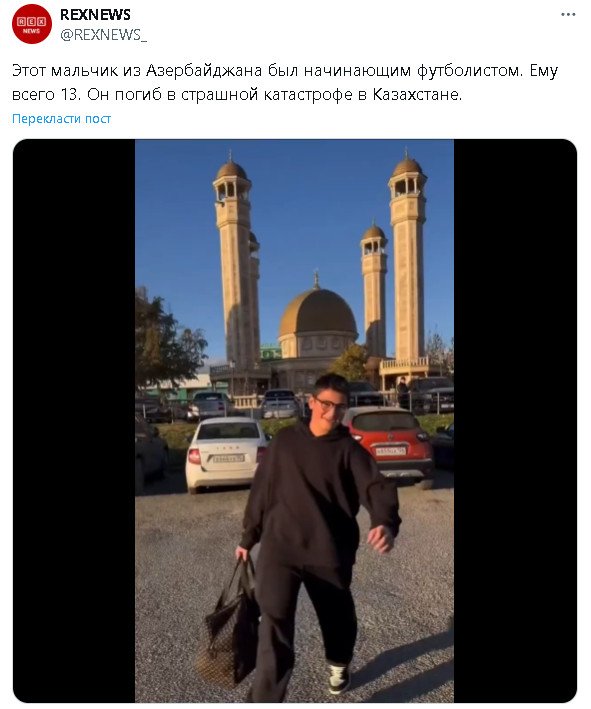This screenshot has height=709, width=591.
Task: Open the REXNEWS profile avatar
Action: (x=32, y=24)
